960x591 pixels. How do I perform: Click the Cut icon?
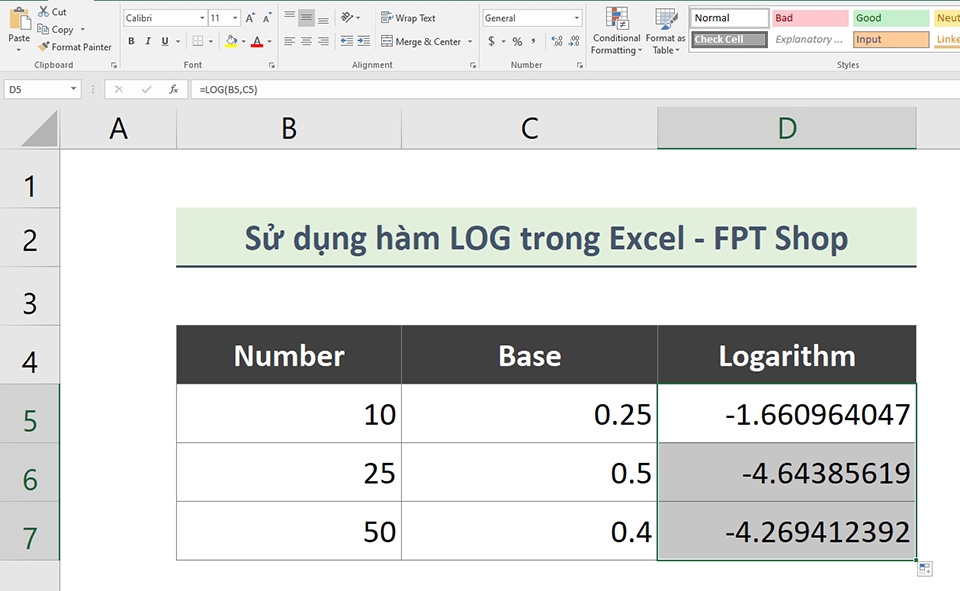[44, 11]
